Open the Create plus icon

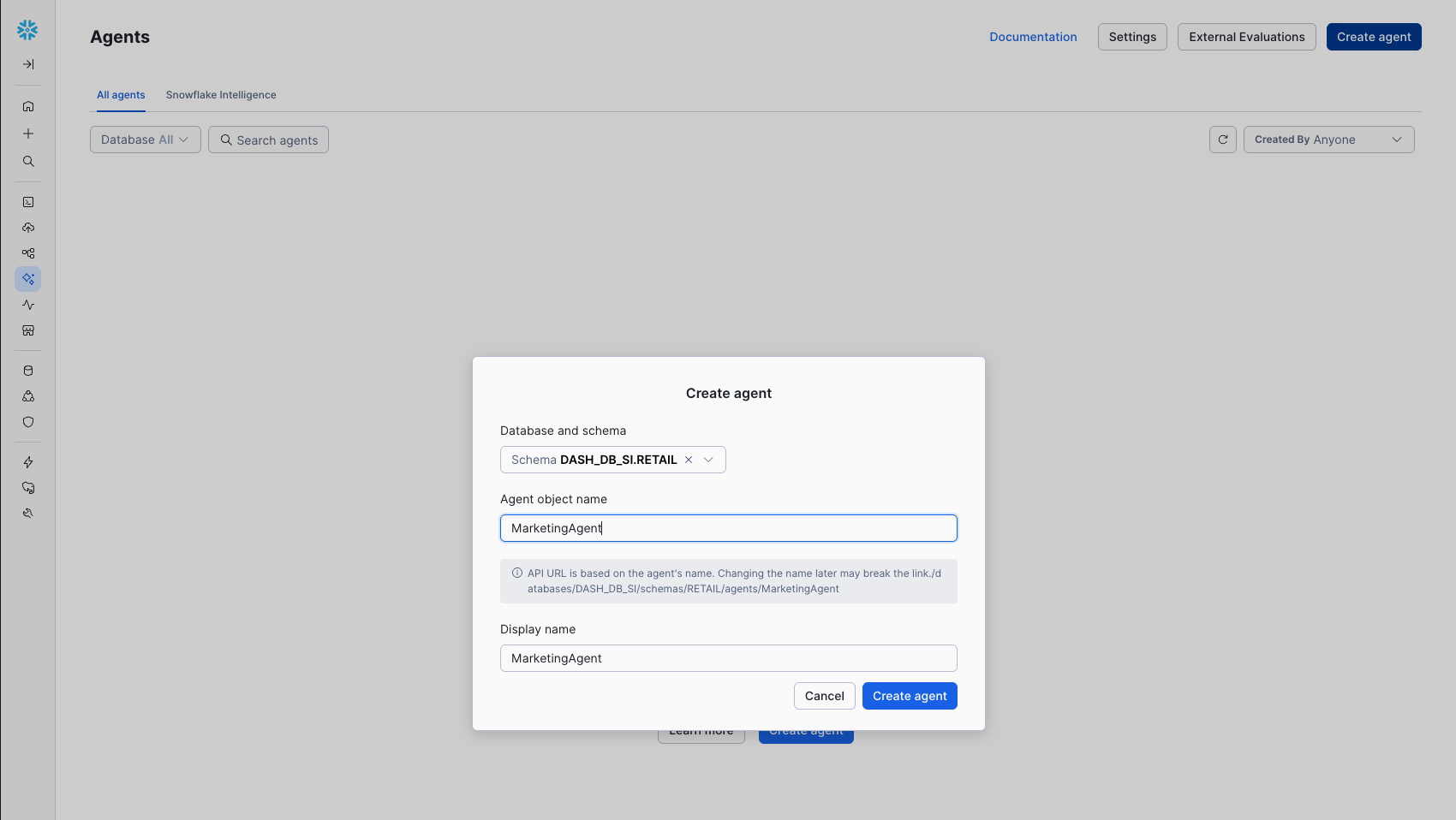27,134
